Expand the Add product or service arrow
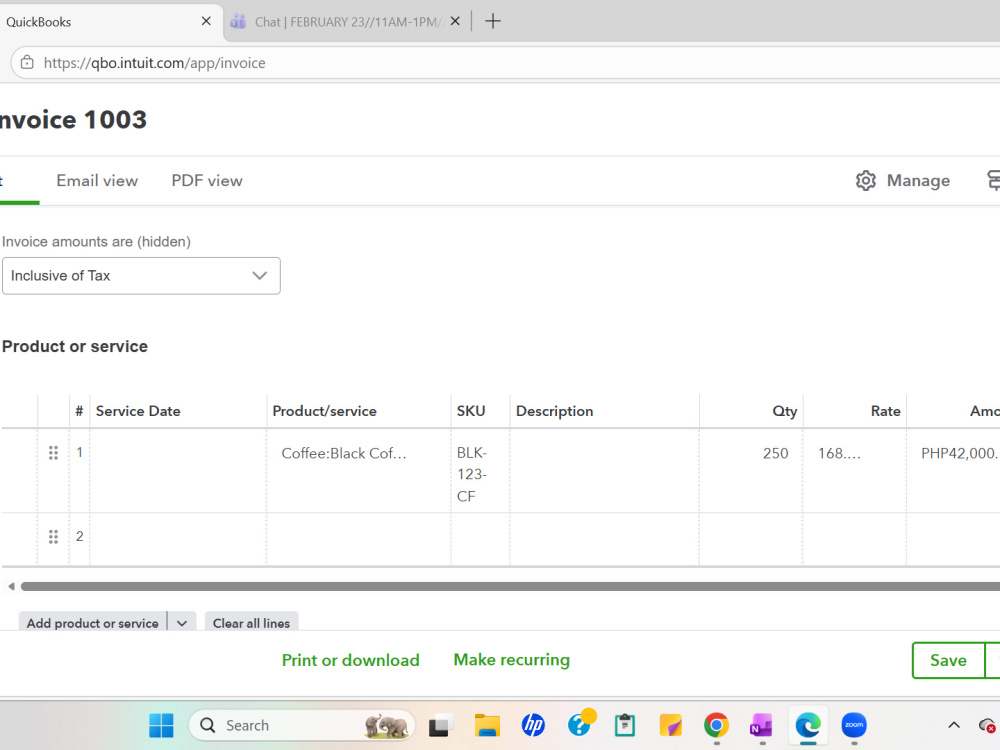The width and height of the screenshot is (1000, 750). [182, 623]
